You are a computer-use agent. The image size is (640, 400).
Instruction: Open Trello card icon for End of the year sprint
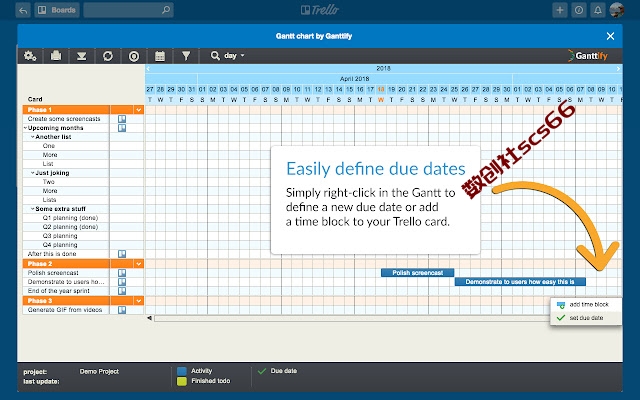[122, 291]
